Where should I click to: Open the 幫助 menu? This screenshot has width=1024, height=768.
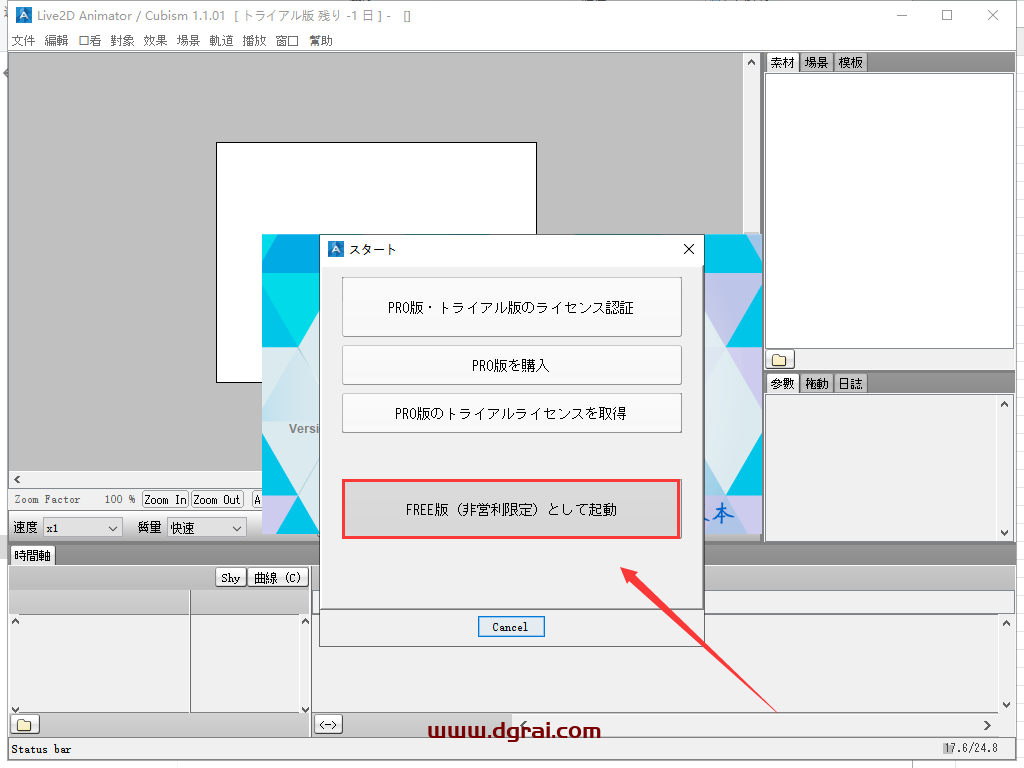321,40
